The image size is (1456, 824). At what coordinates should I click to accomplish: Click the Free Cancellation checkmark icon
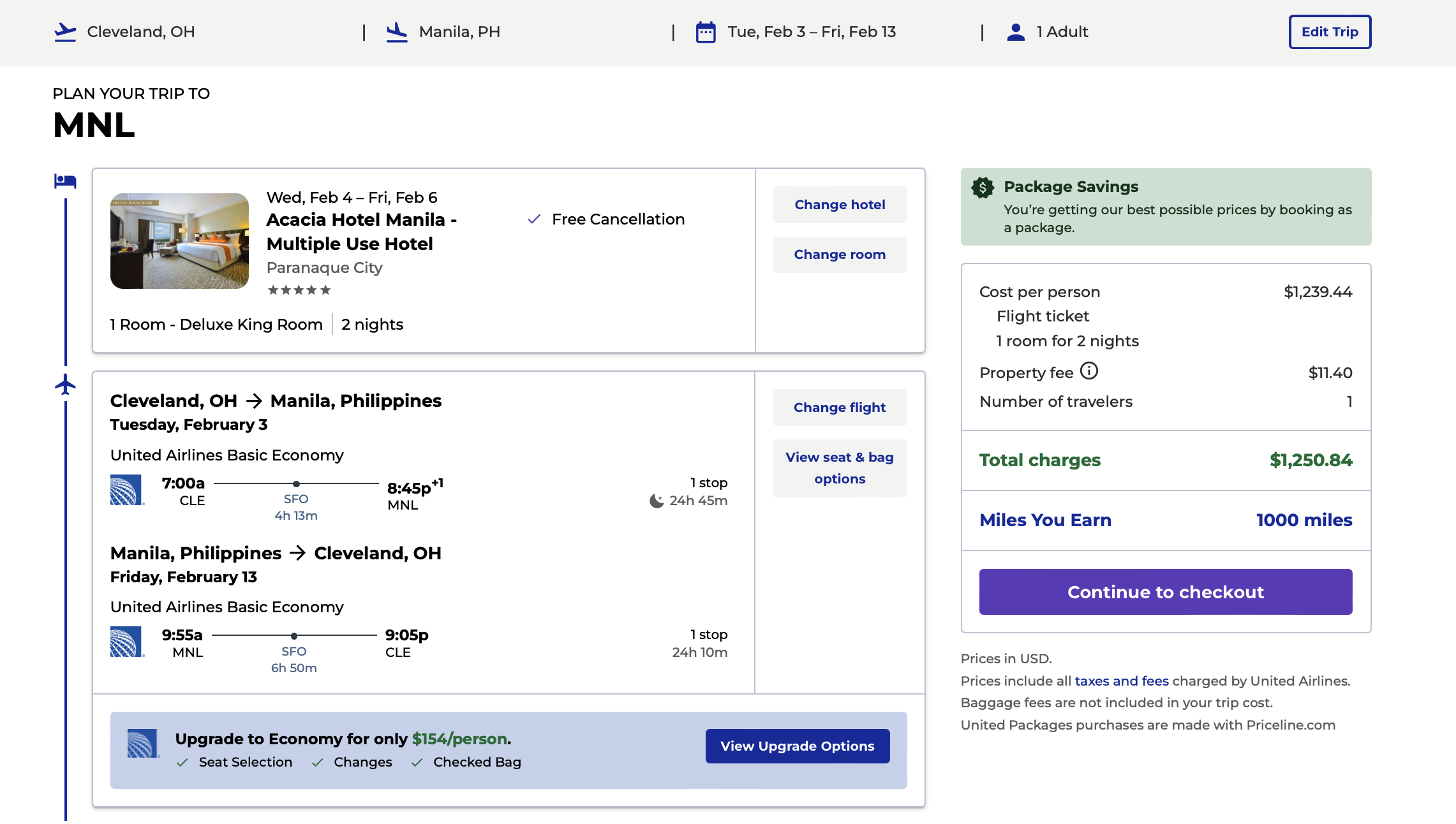pos(535,219)
